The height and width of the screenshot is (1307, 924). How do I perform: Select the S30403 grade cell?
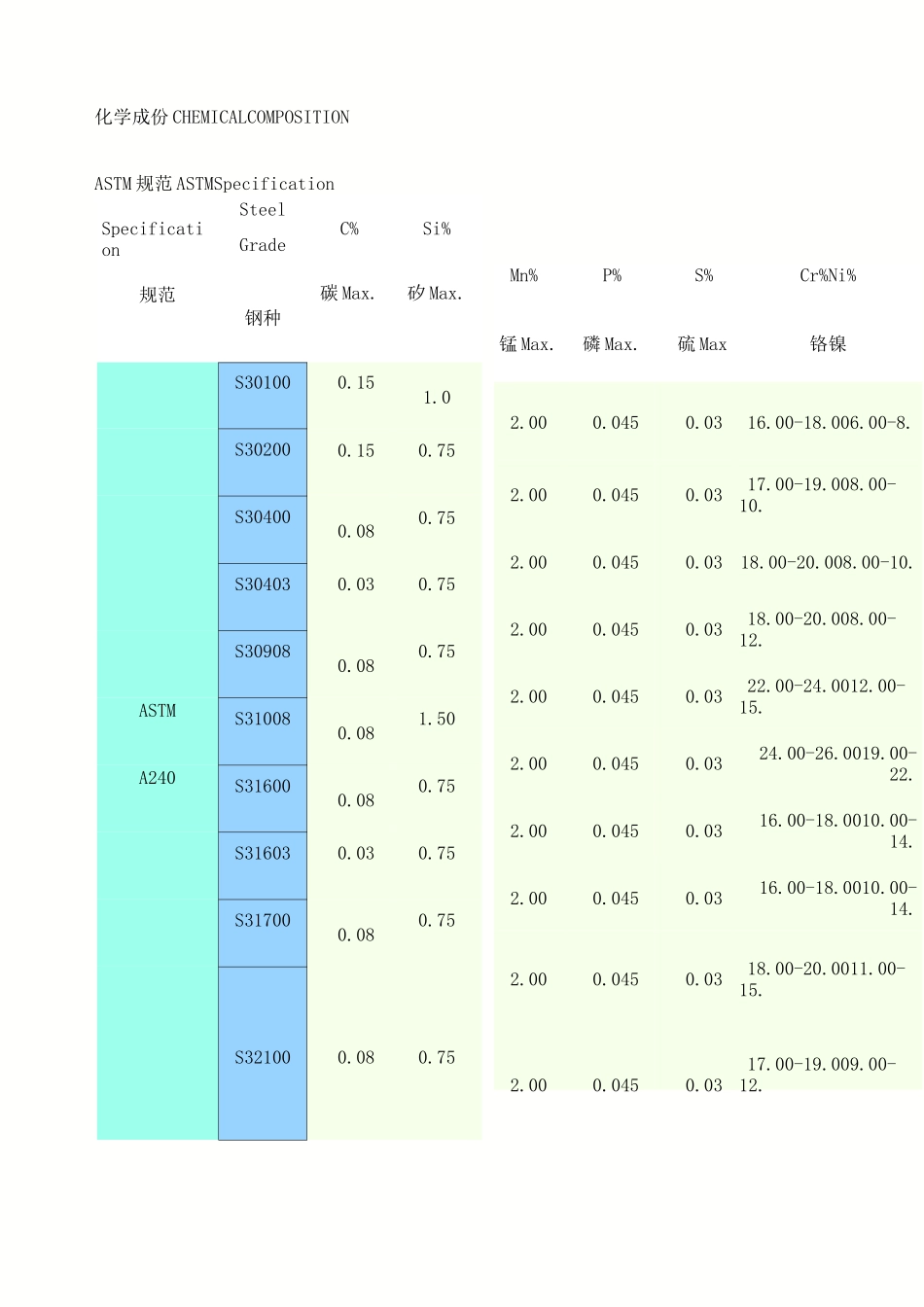[x=263, y=584]
